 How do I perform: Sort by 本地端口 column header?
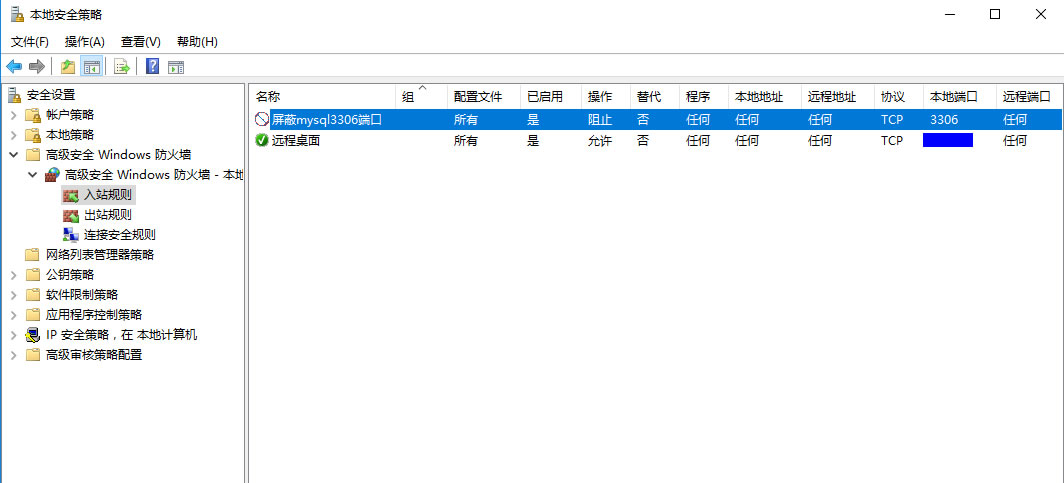click(958, 97)
